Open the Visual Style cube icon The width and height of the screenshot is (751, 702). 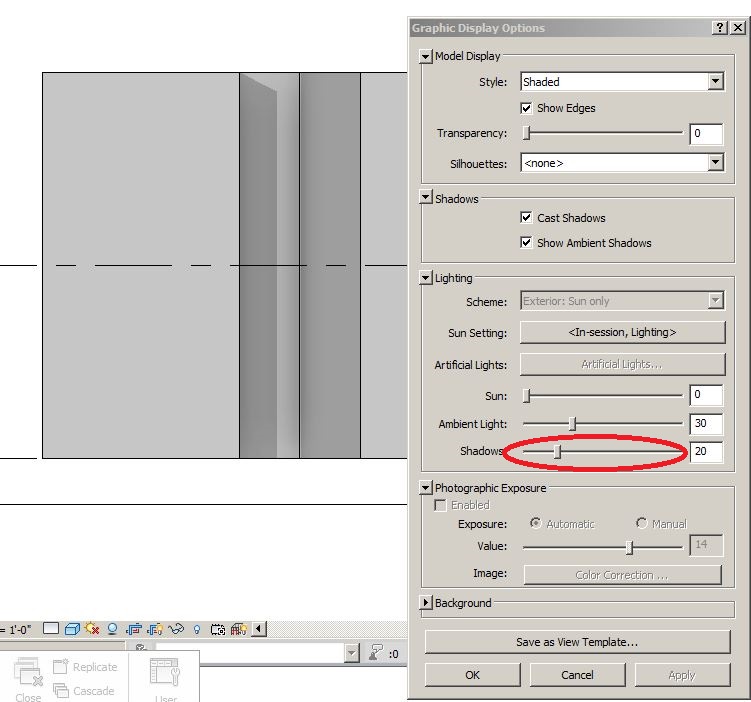72,629
